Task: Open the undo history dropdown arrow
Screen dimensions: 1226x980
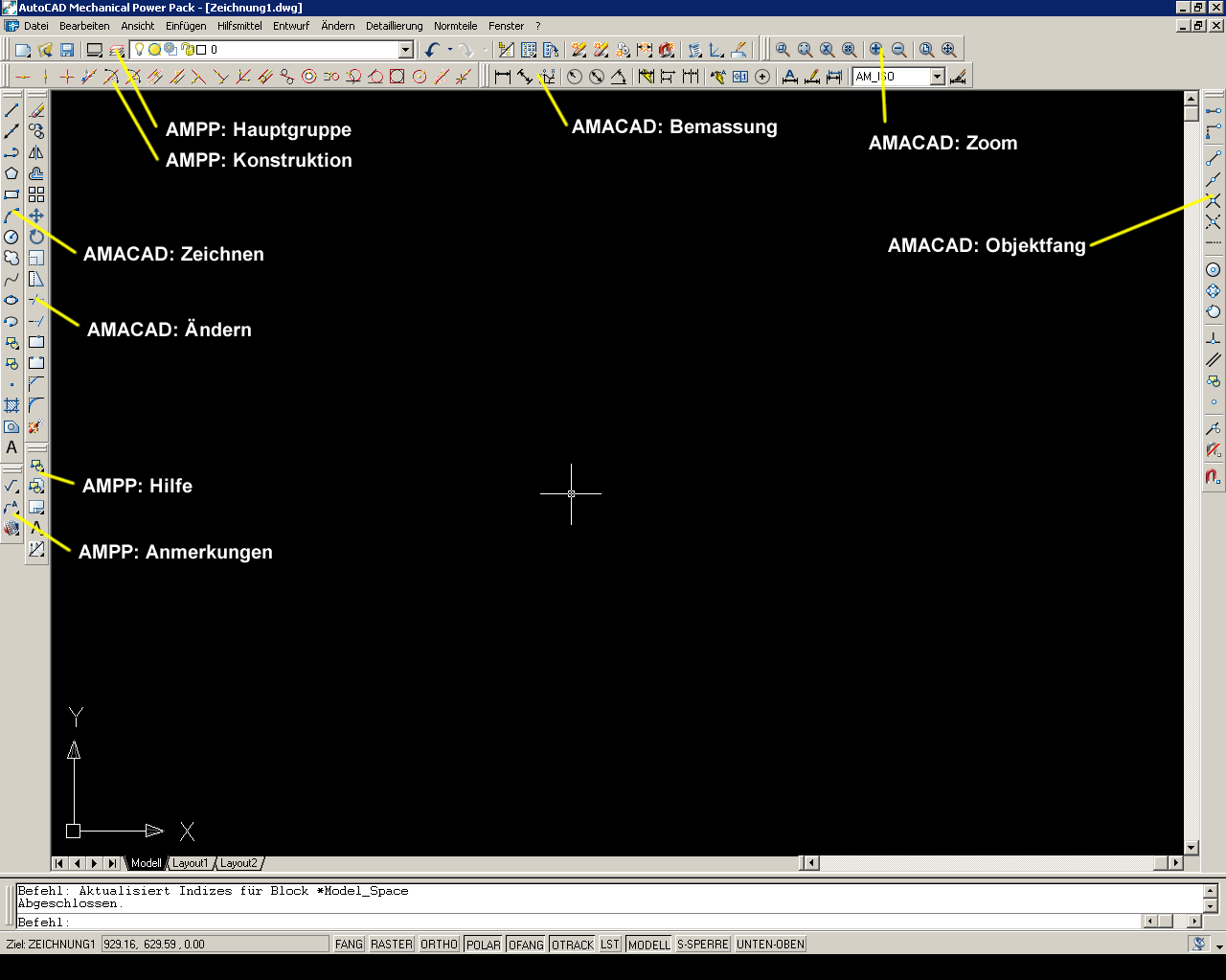Action: coord(449,50)
